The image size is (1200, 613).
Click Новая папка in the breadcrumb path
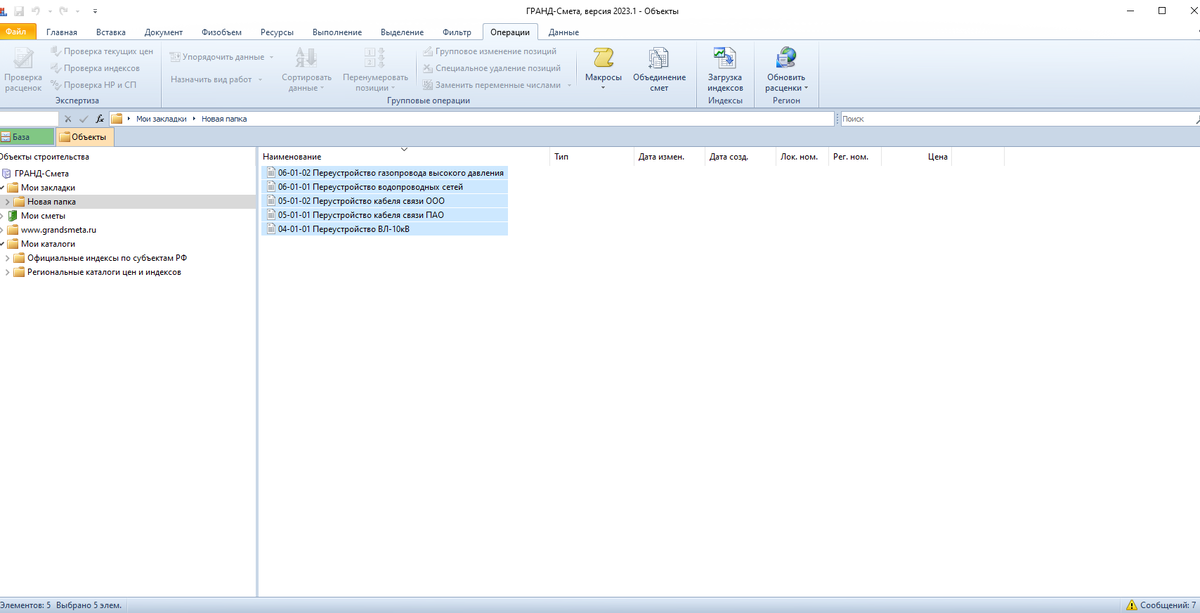(x=224, y=119)
